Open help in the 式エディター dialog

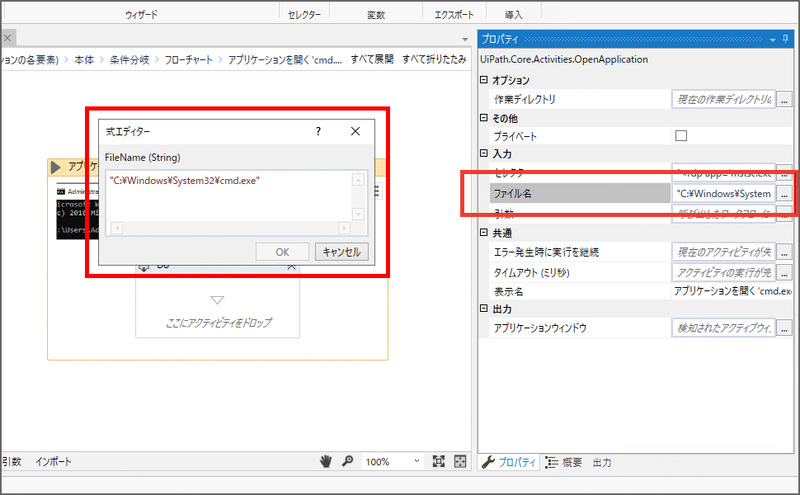(x=318, y=132)
